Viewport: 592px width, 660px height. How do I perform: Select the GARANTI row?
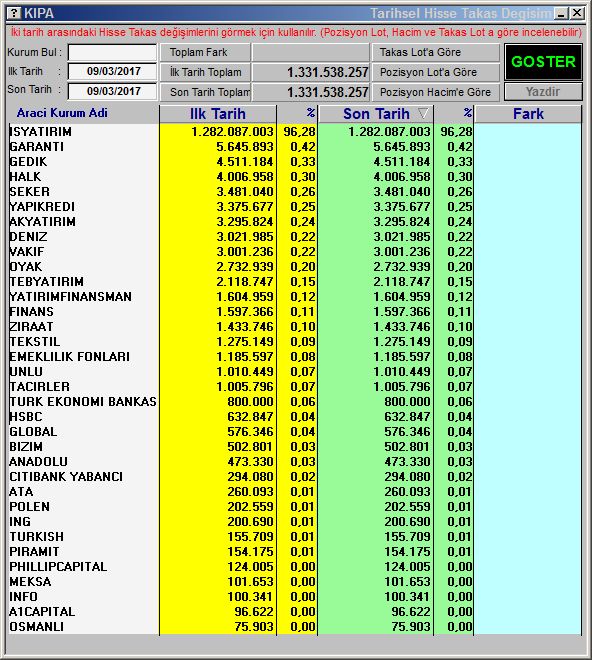(x=295, y=147)
